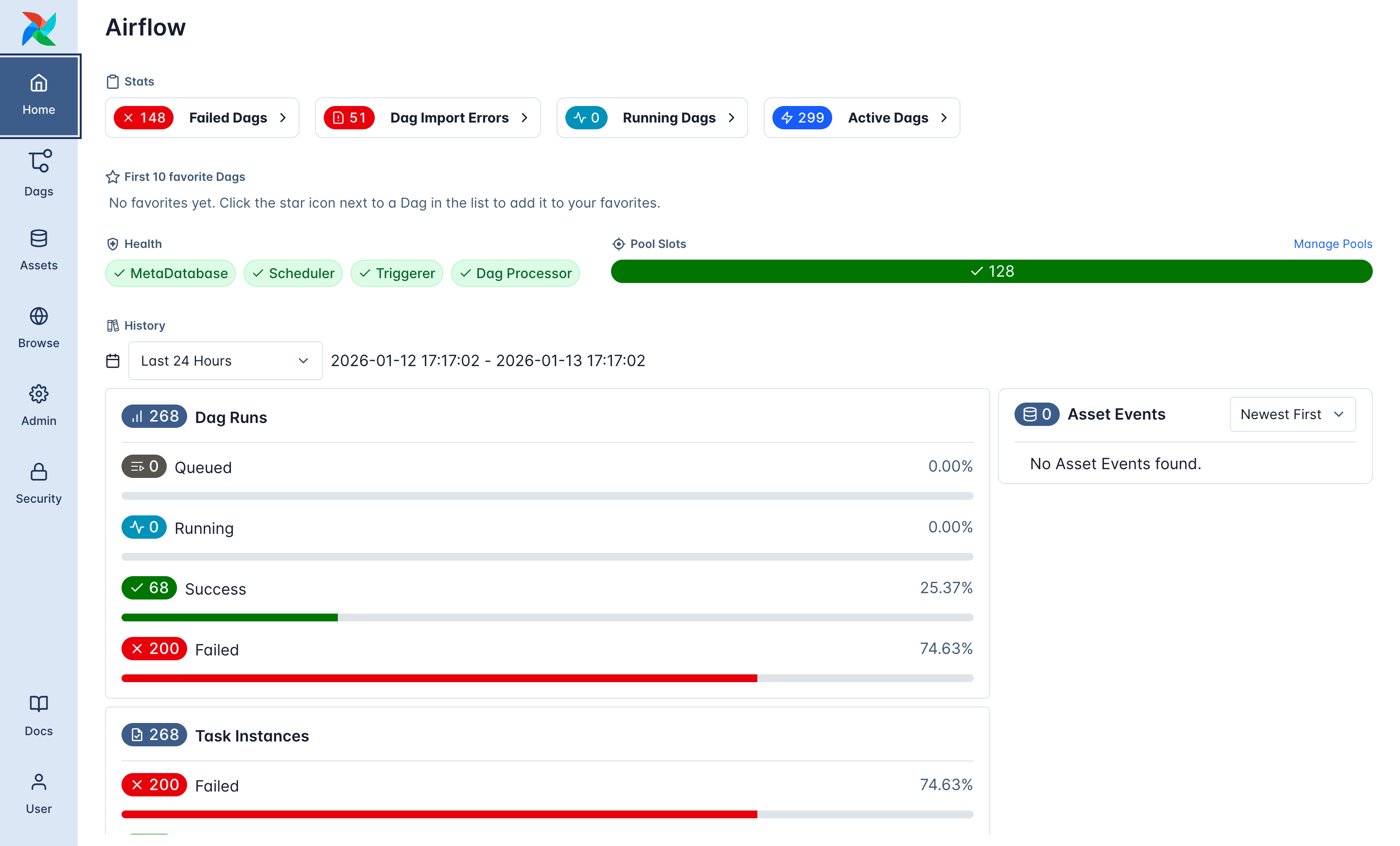The image size is (1400, 846).
Task: Expand the Dag Import Errors chevron
Action: click(525, 118)
